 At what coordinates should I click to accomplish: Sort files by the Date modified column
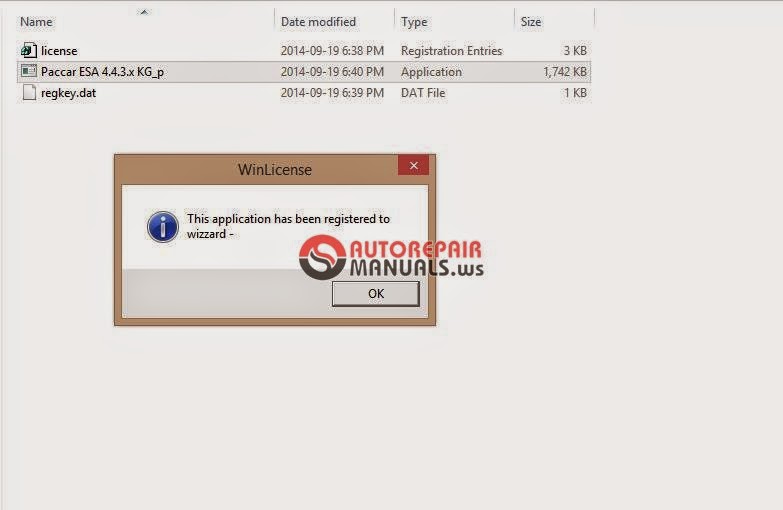(319, 22)
